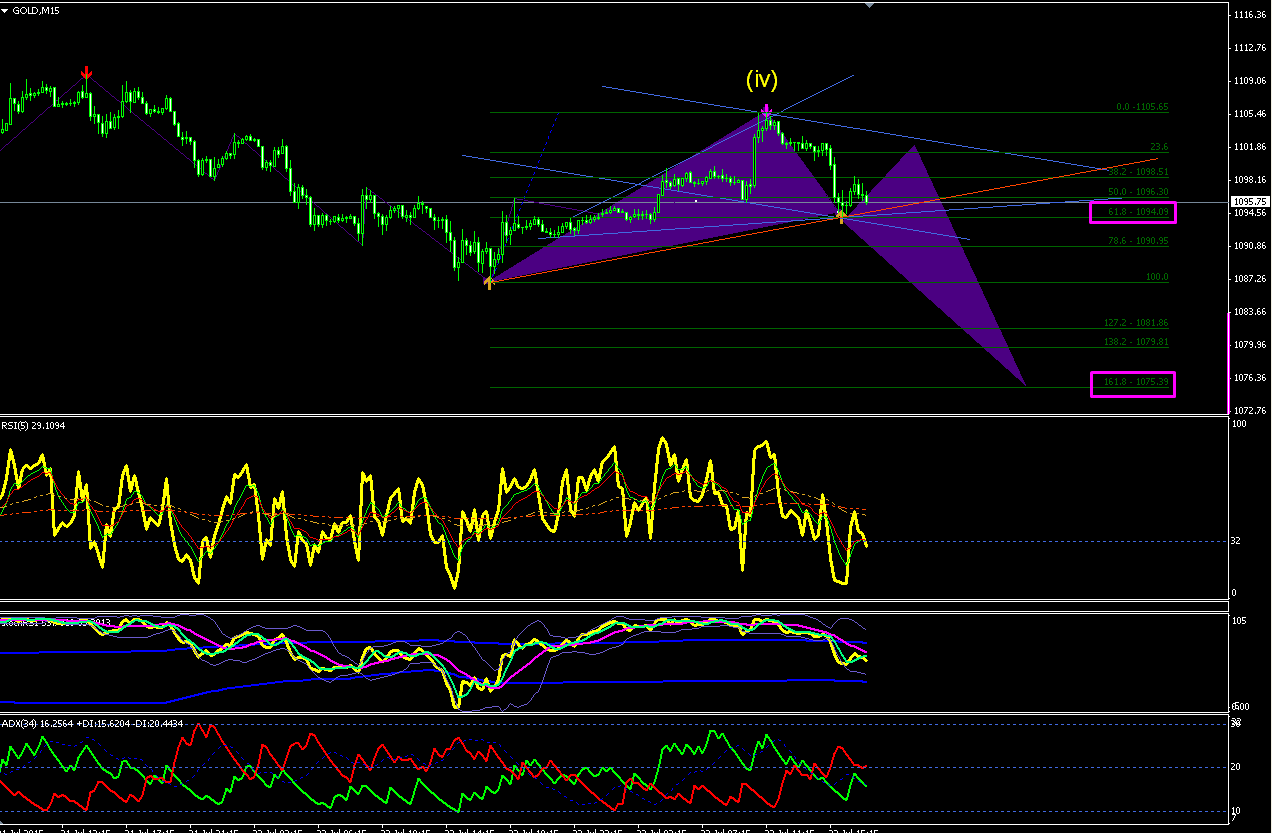Select the magenta arrow below the (iv) label
Screen dimensions: 1272x833
[x=766, y=109]
